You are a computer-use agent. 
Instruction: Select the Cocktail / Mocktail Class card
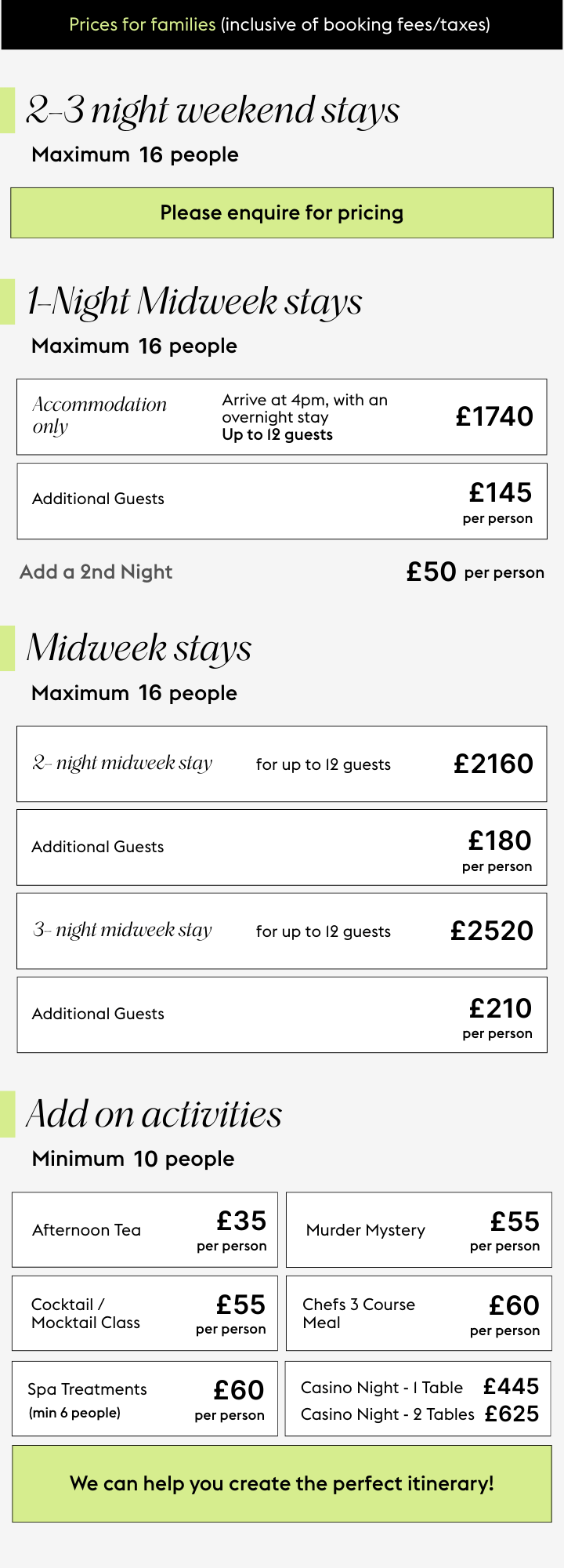tap(145, 1313)
